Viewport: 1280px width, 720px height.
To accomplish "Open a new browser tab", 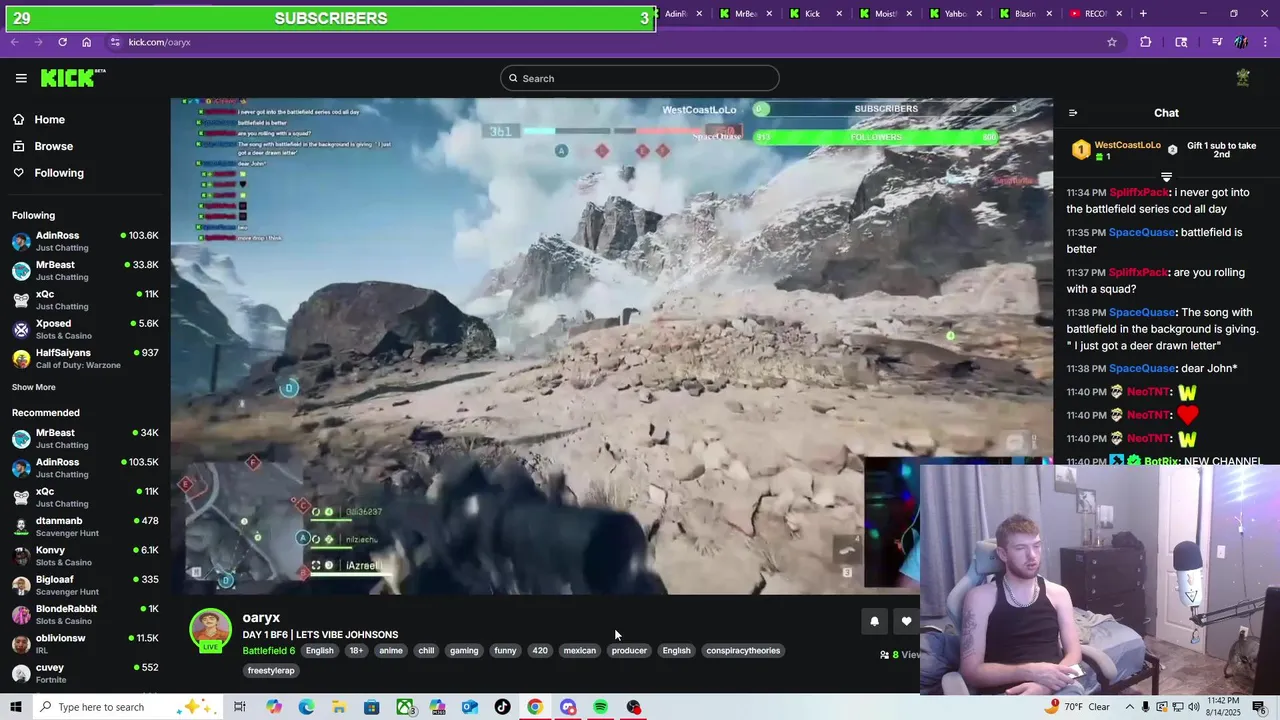I will pos(1143,13).
